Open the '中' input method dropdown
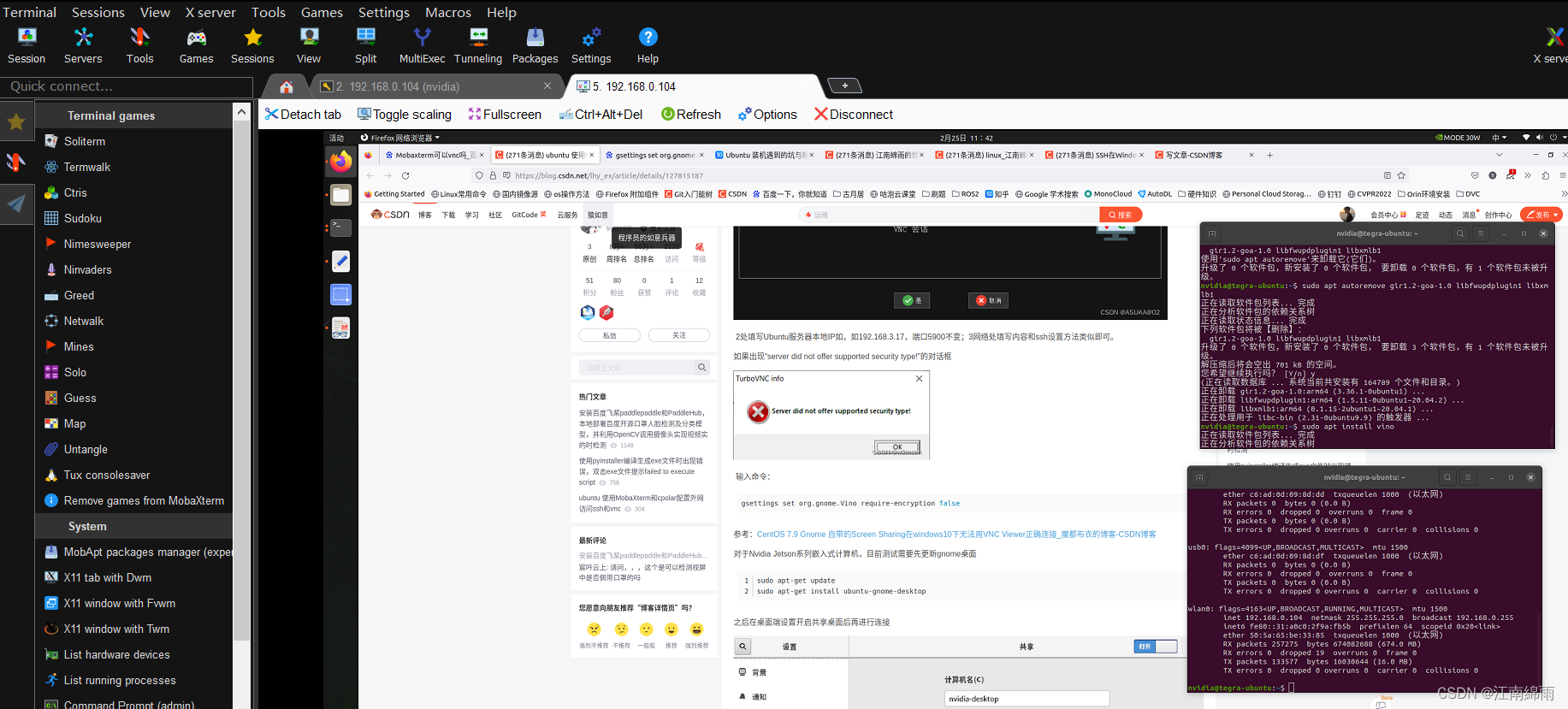This screenshot has height=709, width=1568. pyautogui.click(x=1499, y=138)
